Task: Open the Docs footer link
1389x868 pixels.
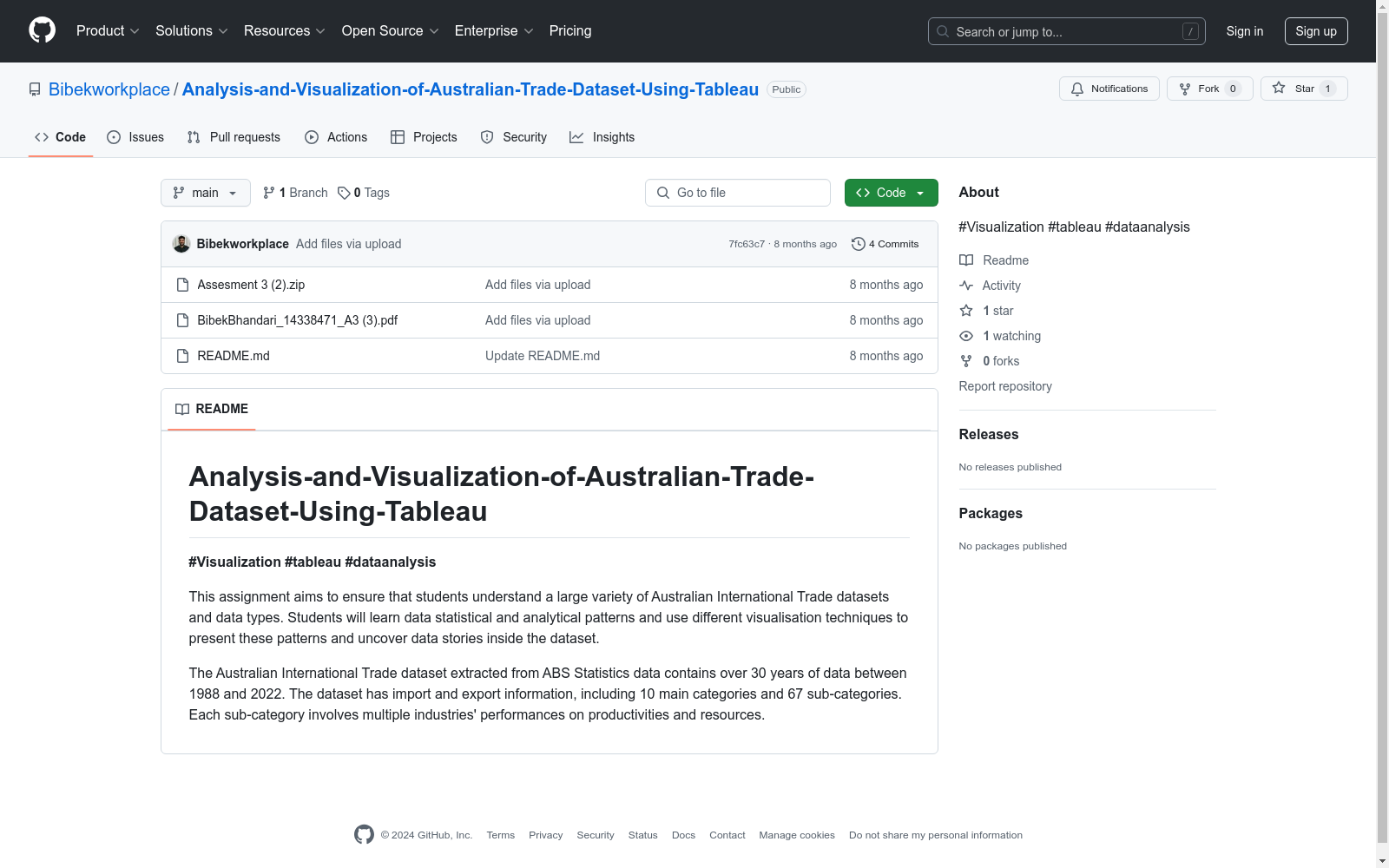Action: coord(684,835)
